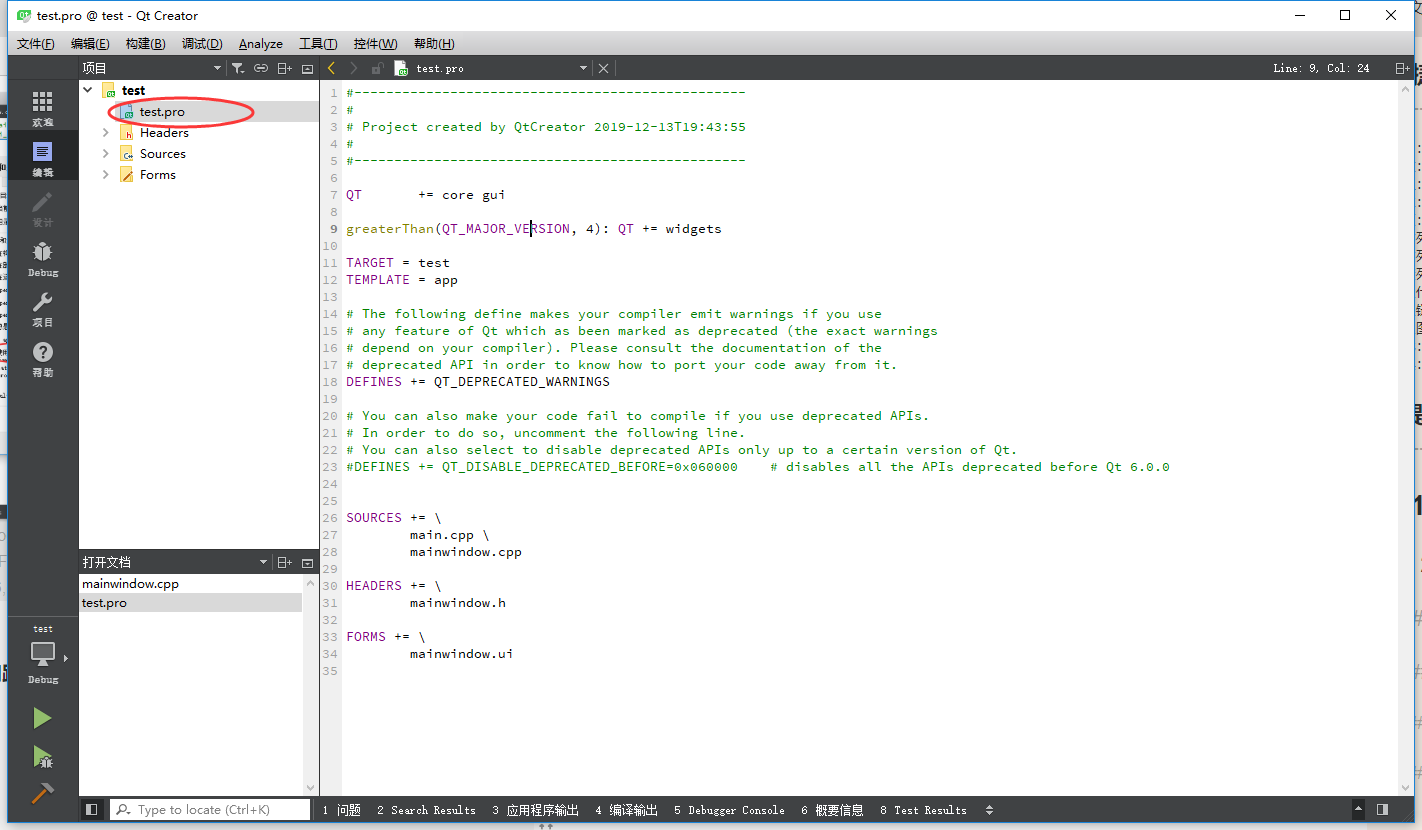Build the project with the hammer icon
1422x830 pixels.
pyautogui.click(x=42, y=793)
